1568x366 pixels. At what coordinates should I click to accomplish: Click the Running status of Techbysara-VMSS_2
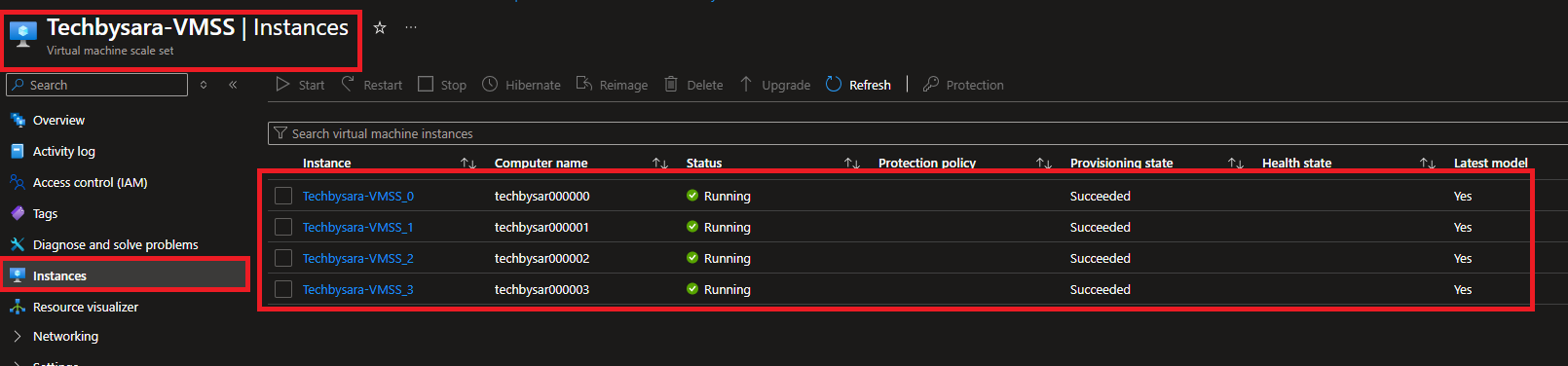pos(719,258)
